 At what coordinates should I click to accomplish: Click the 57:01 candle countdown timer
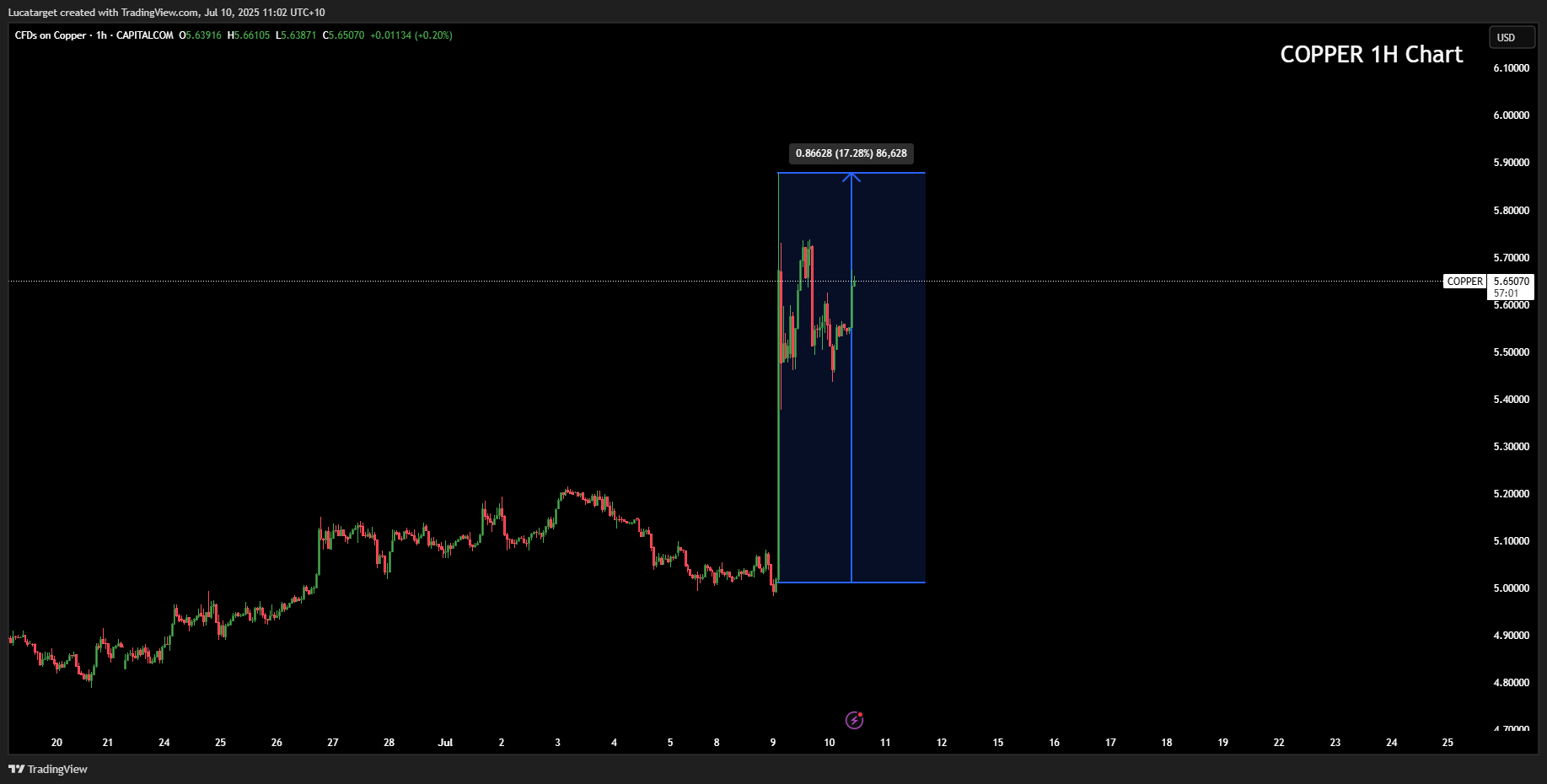[1506, 293]
